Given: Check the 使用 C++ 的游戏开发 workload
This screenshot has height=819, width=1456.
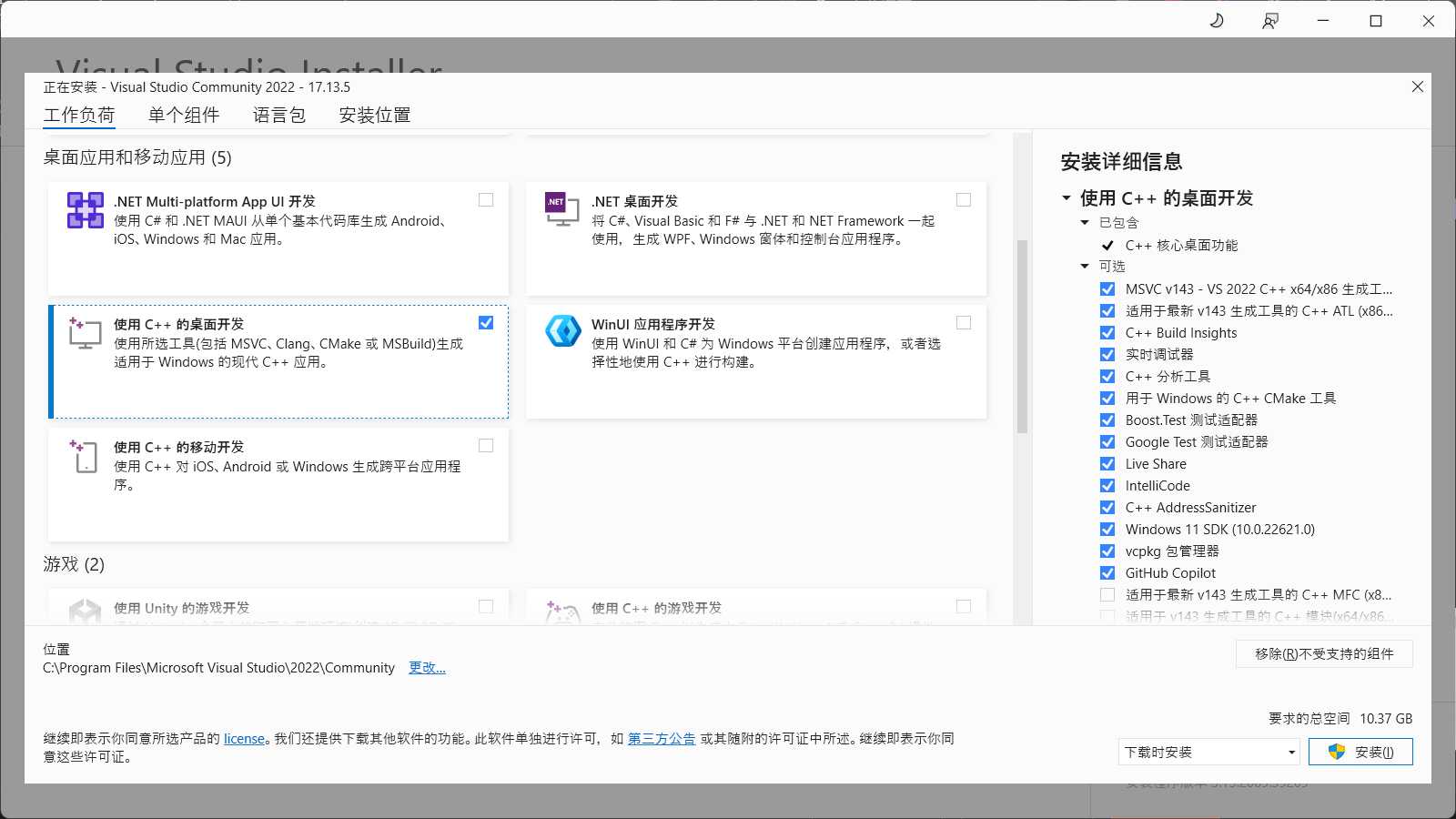Looking at the screenshot, I should pos(964,607).
